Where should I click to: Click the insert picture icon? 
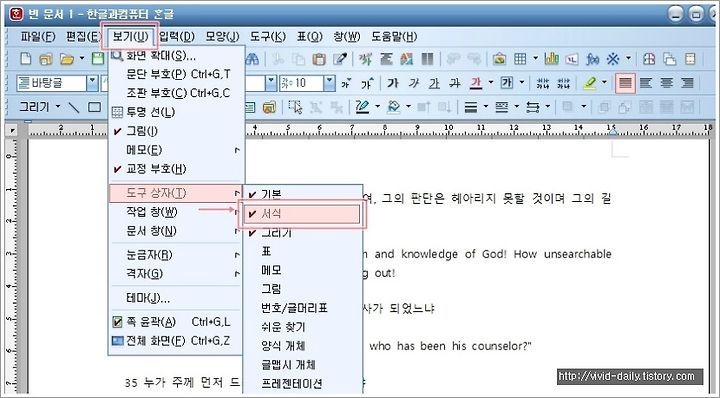coord(499,59)
